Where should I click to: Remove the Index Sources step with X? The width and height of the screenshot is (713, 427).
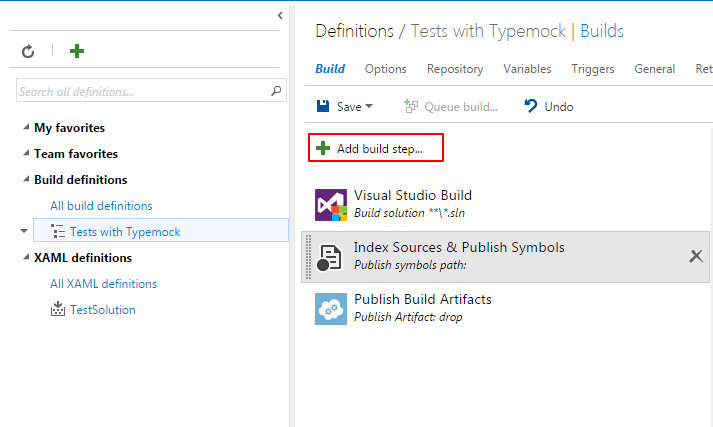tap(696, 256)
